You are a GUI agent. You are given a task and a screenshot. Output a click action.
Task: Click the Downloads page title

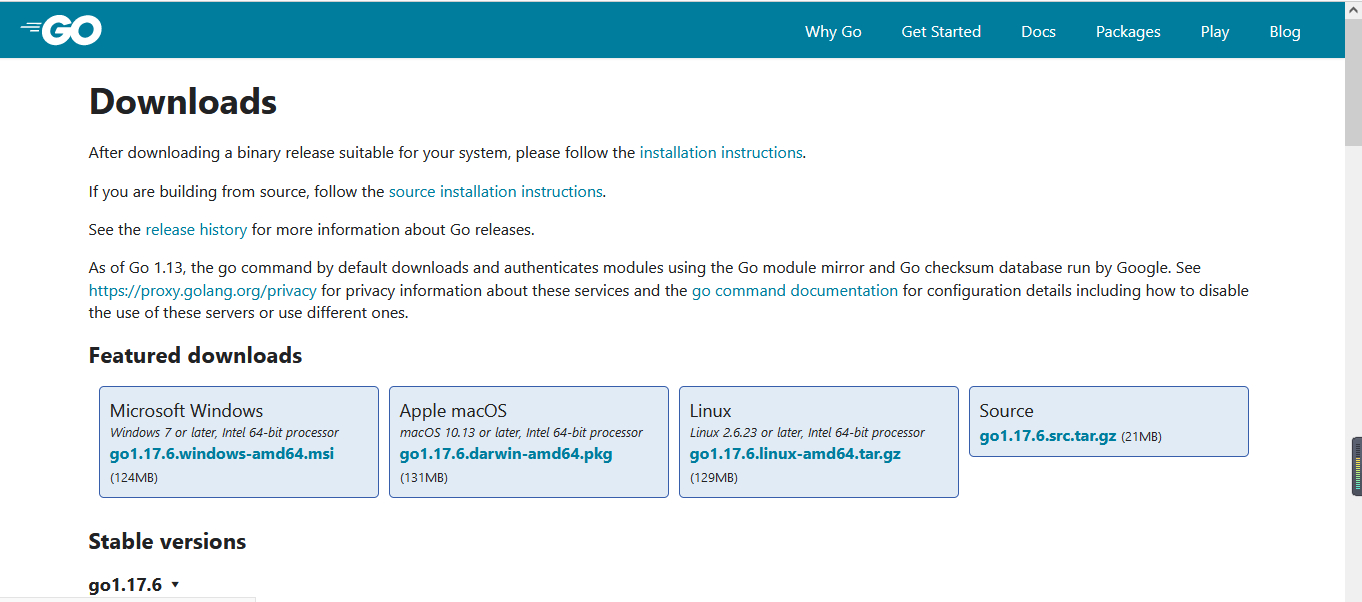tap(183, 102)
